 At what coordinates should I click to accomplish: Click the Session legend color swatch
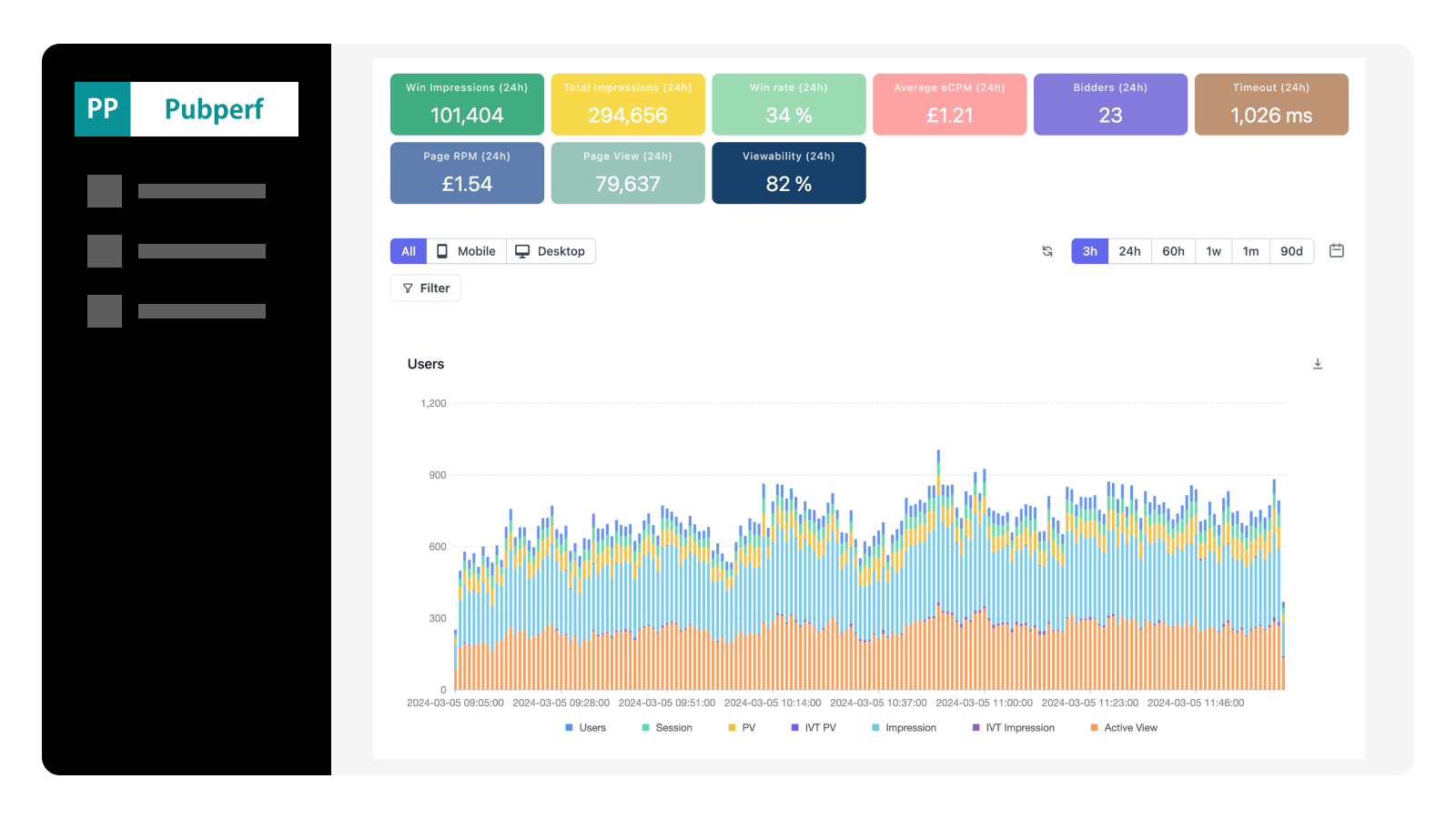[645, 728]
